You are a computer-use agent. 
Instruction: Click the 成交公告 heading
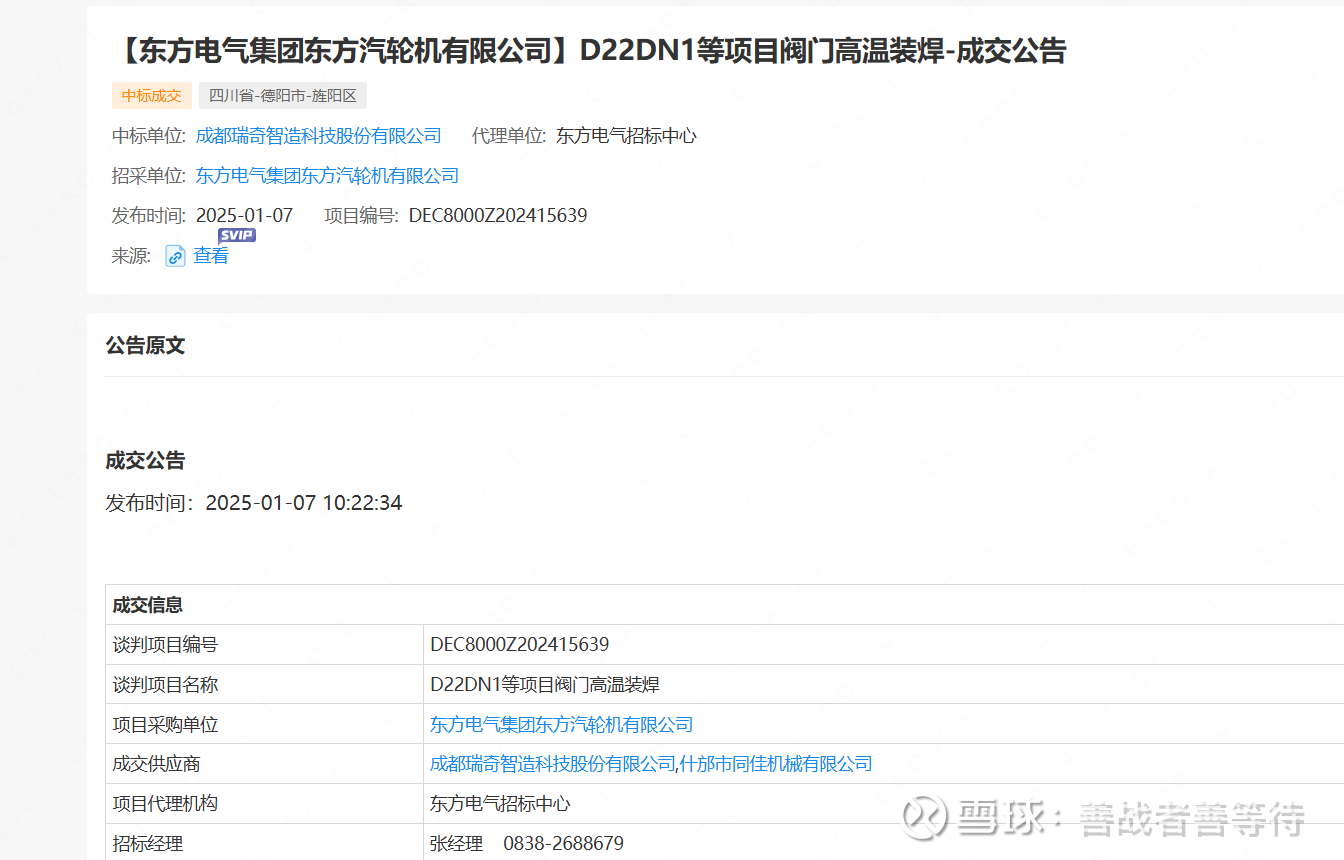pos(146,461)
